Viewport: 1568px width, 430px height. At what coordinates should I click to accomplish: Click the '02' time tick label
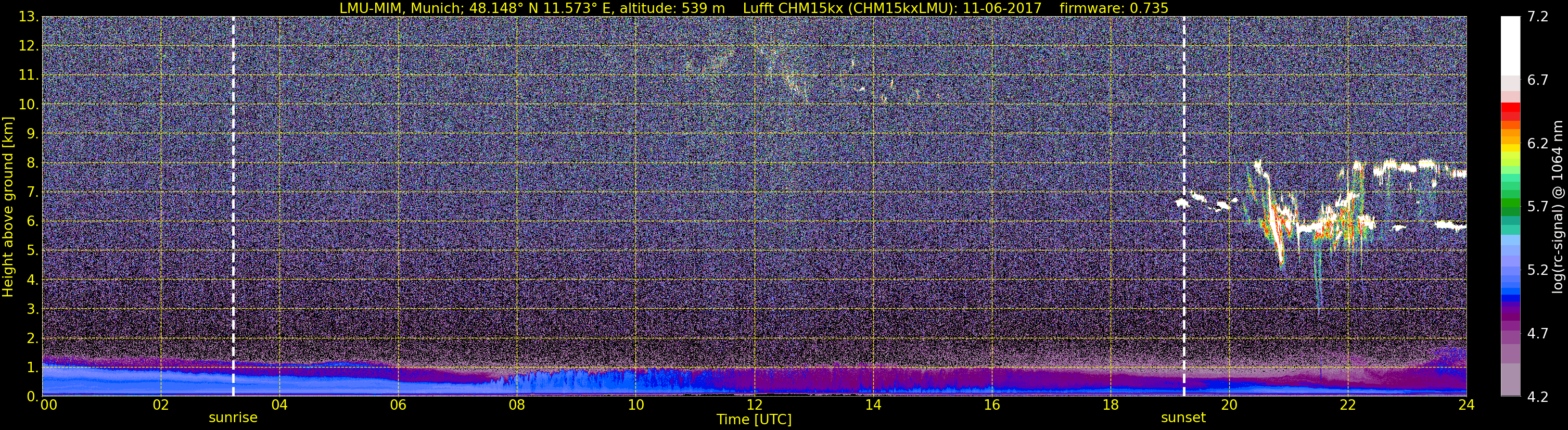pyautogui.click(x=161, y=405)
